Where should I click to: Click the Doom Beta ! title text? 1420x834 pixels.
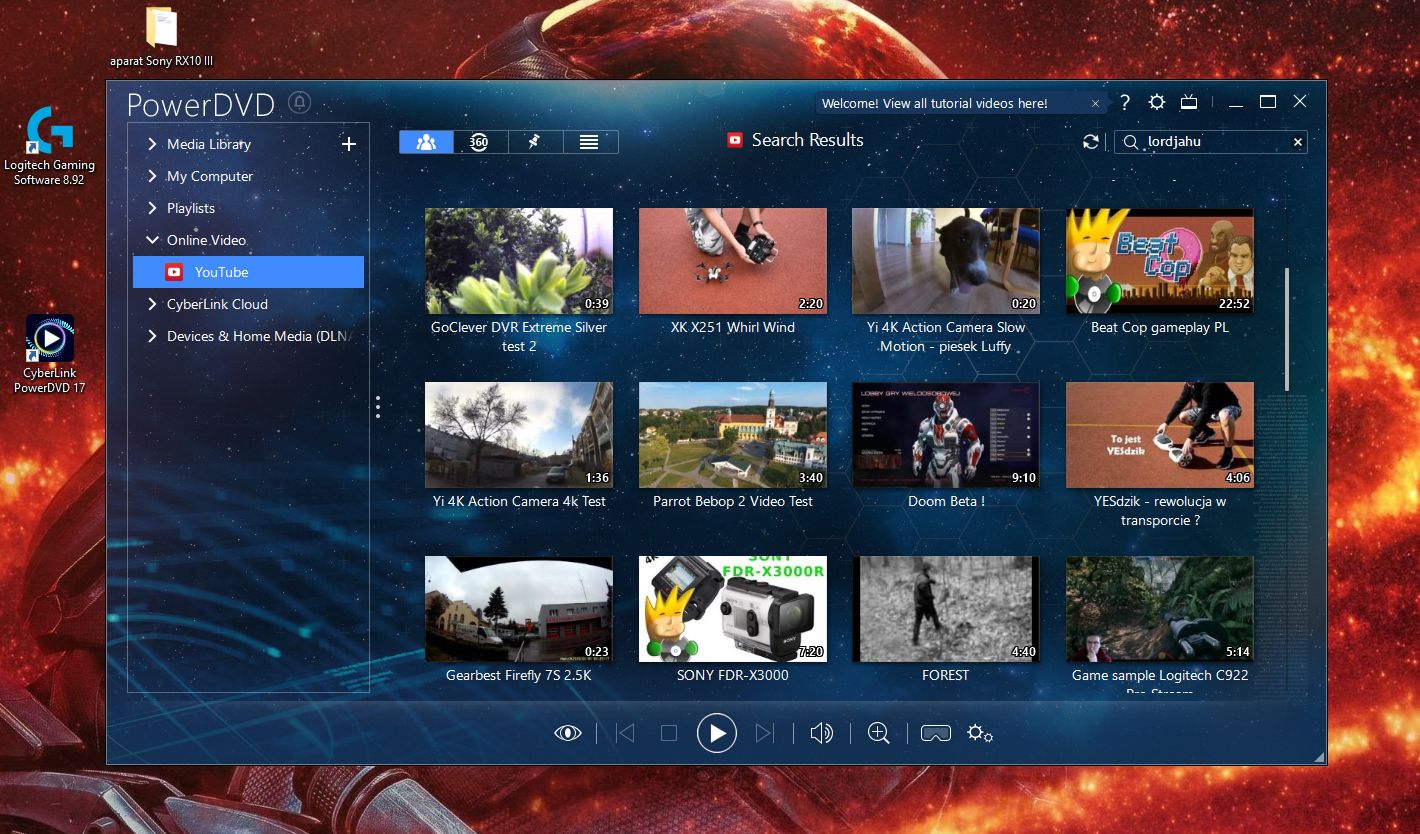pyautogui.click(x=946, y=501)
